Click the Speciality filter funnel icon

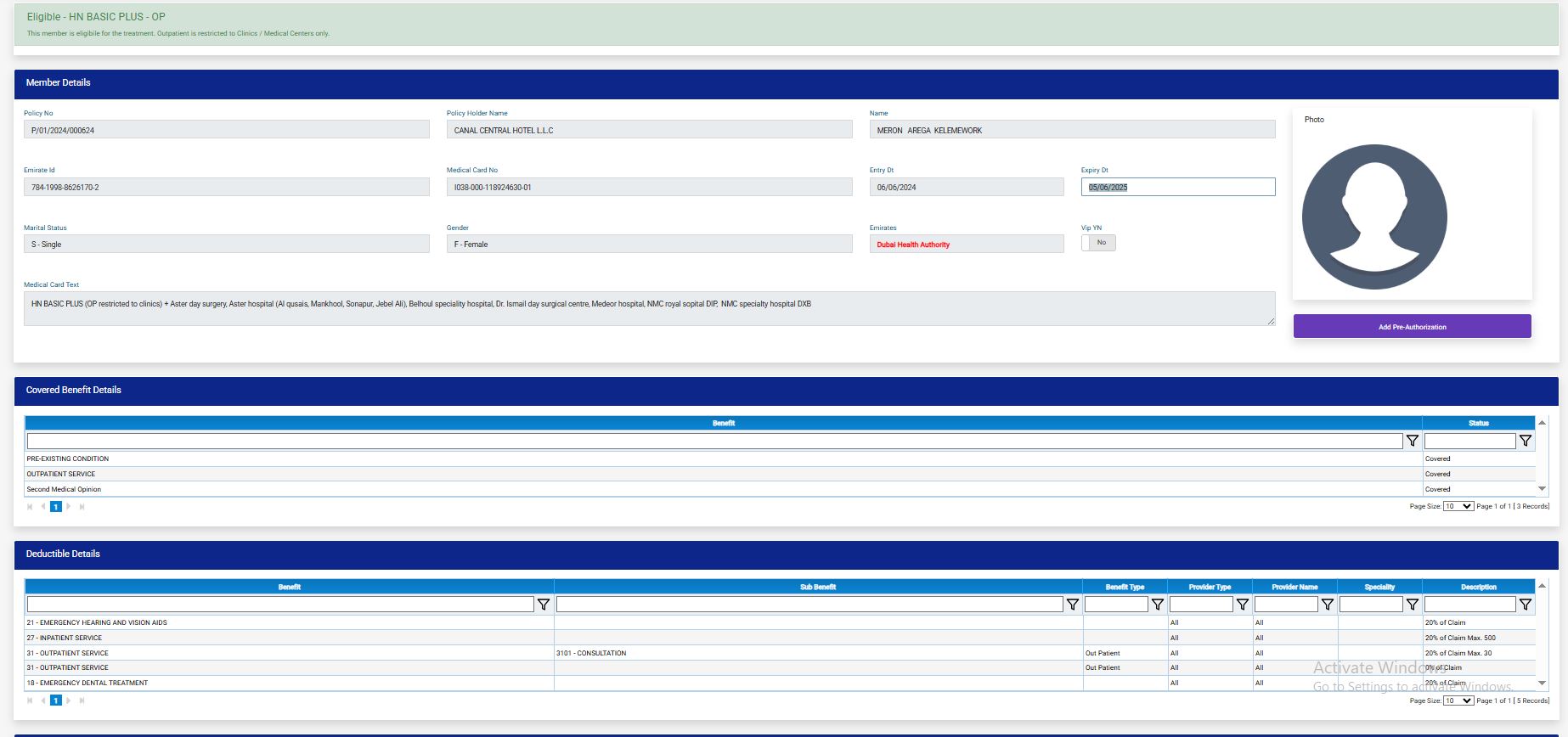1412,605
